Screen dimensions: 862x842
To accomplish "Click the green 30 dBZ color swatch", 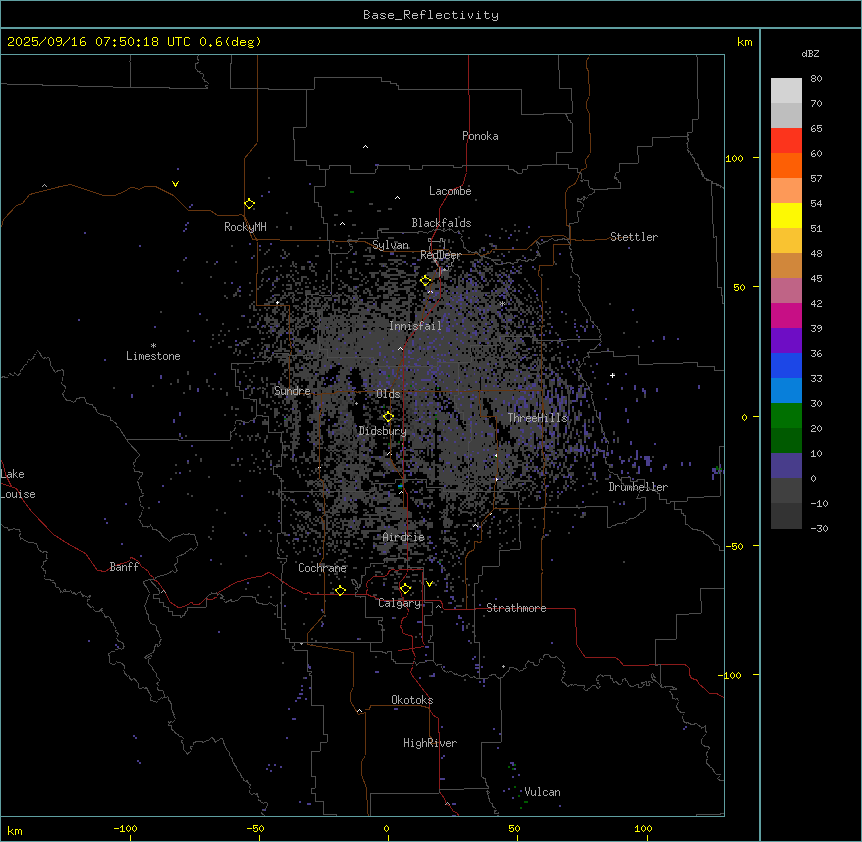I will pyautogui.click(x=786, y=416).
